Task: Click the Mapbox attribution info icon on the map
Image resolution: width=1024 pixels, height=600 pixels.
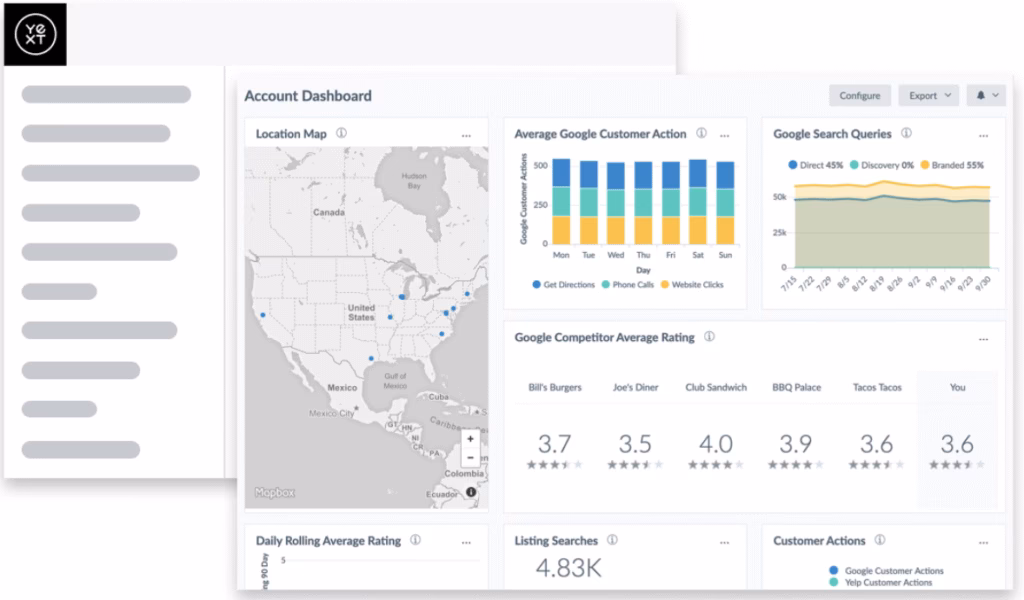Action: [469, 491]
